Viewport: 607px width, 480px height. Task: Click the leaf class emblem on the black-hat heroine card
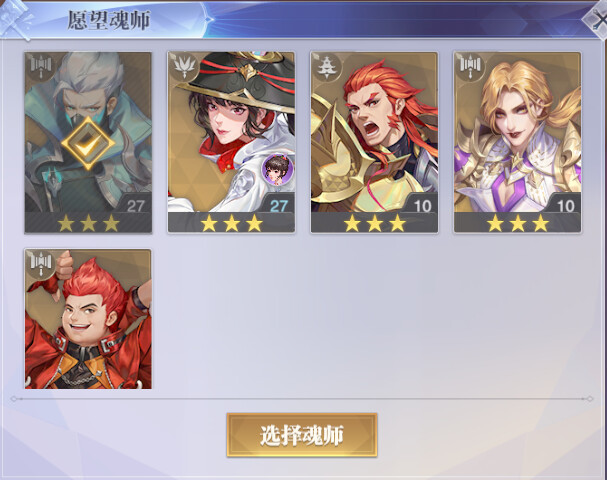click(x=183, y=65)
